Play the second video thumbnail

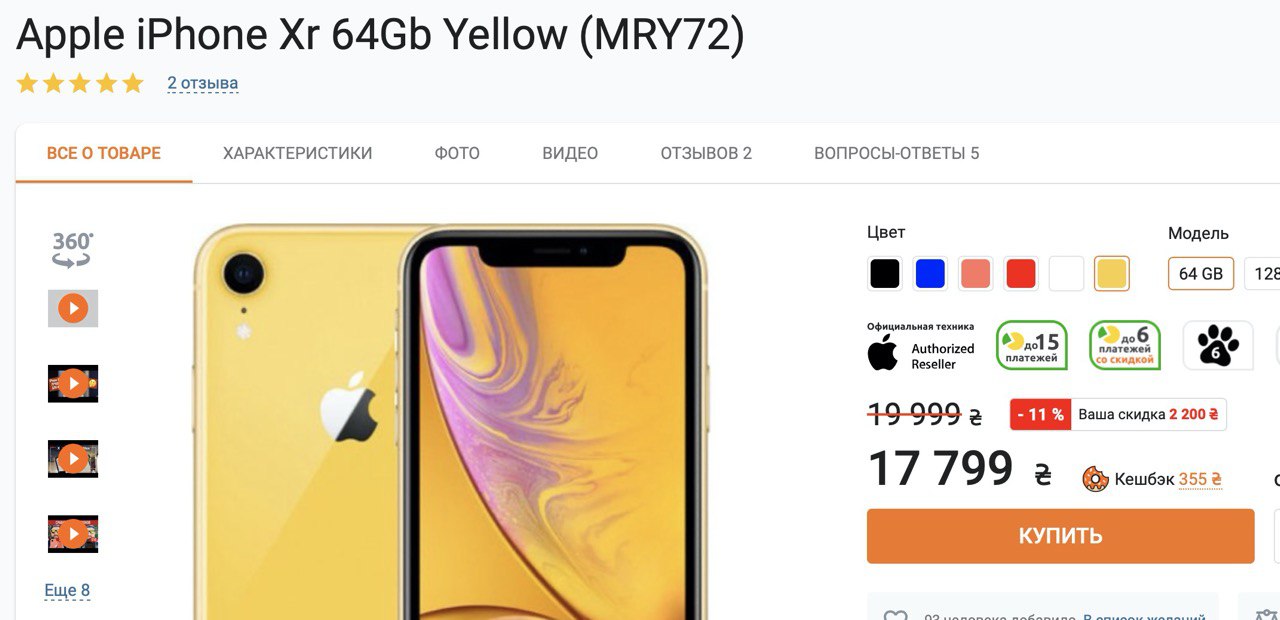[x=73, y=383]
